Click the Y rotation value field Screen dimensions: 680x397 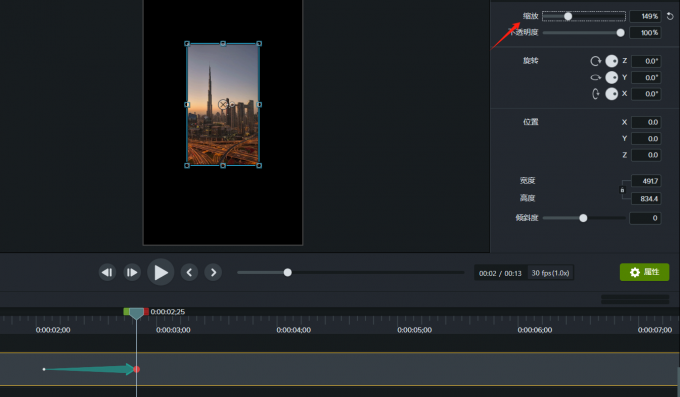click(x=646, y=78)
